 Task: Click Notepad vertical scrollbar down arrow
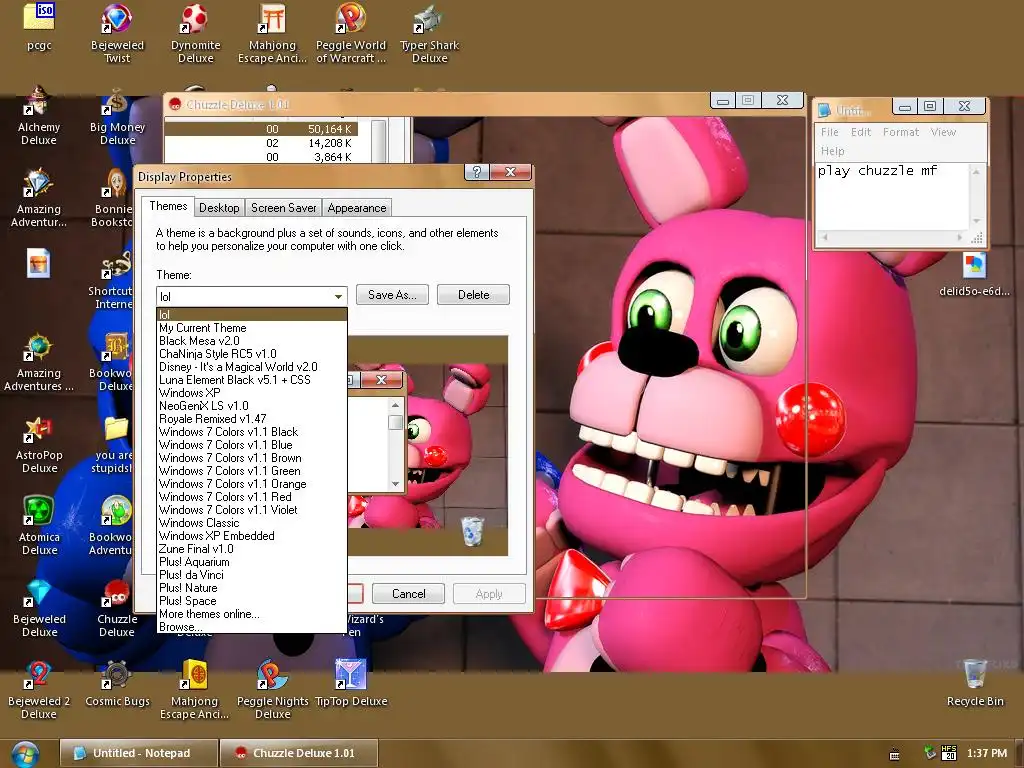tap(976, 221)
